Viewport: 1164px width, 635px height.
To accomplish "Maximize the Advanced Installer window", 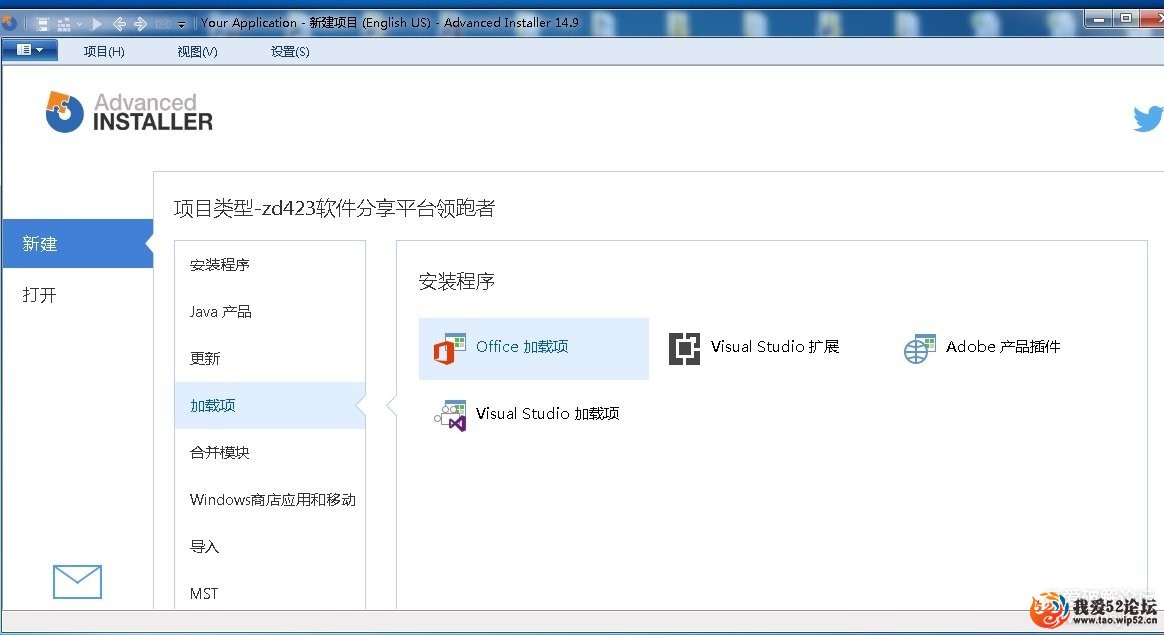I will pyautogui.click(x=1126, y=19).
